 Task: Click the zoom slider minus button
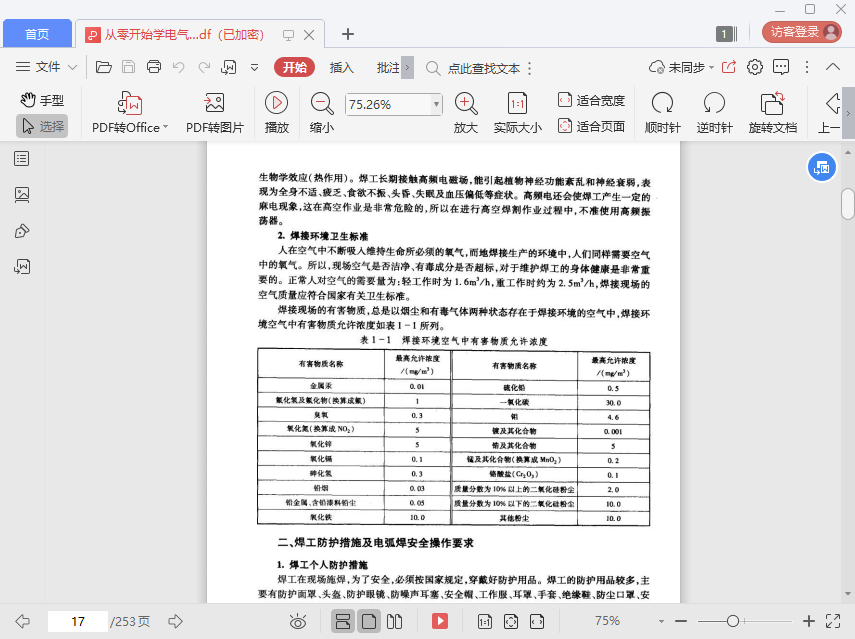pyautogui.click(x=681, y=621)
